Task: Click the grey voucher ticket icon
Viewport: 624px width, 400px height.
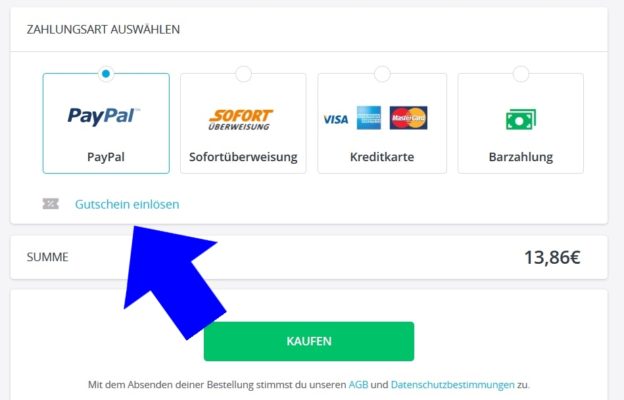Action: pyautogui.click(x=51, y=204)
